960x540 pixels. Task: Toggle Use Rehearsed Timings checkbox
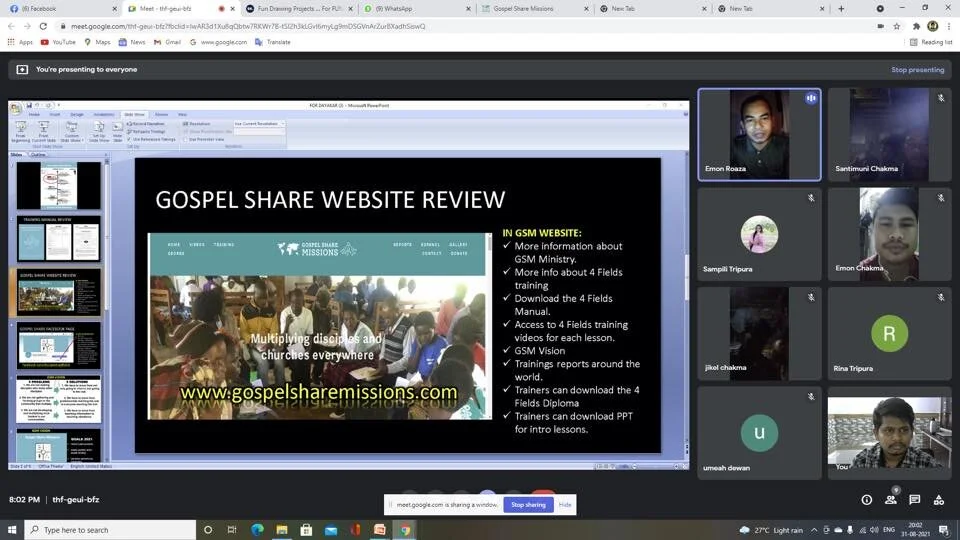tap(129, 140)
